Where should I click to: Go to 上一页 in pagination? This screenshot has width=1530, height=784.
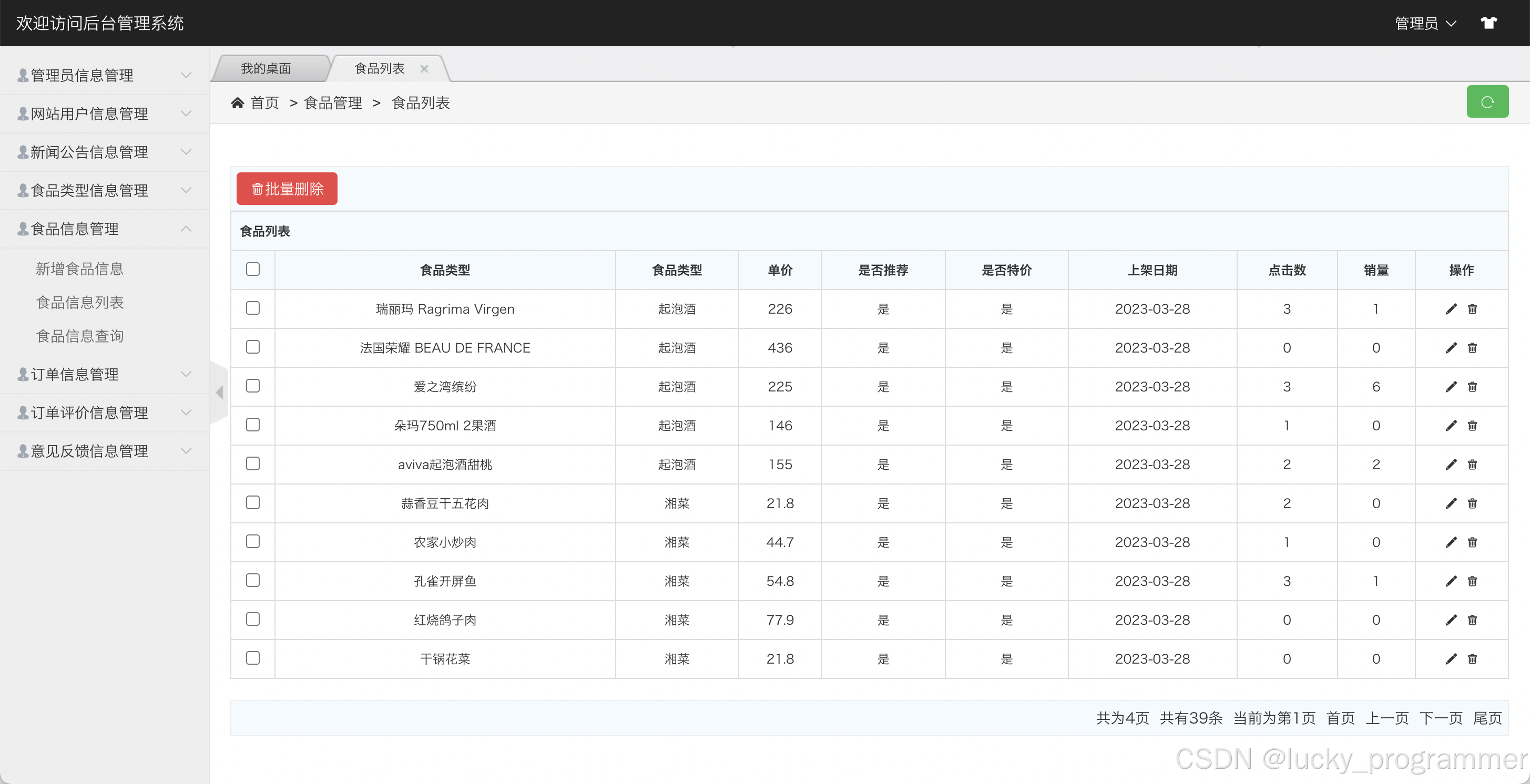(x=1387, y=718)
